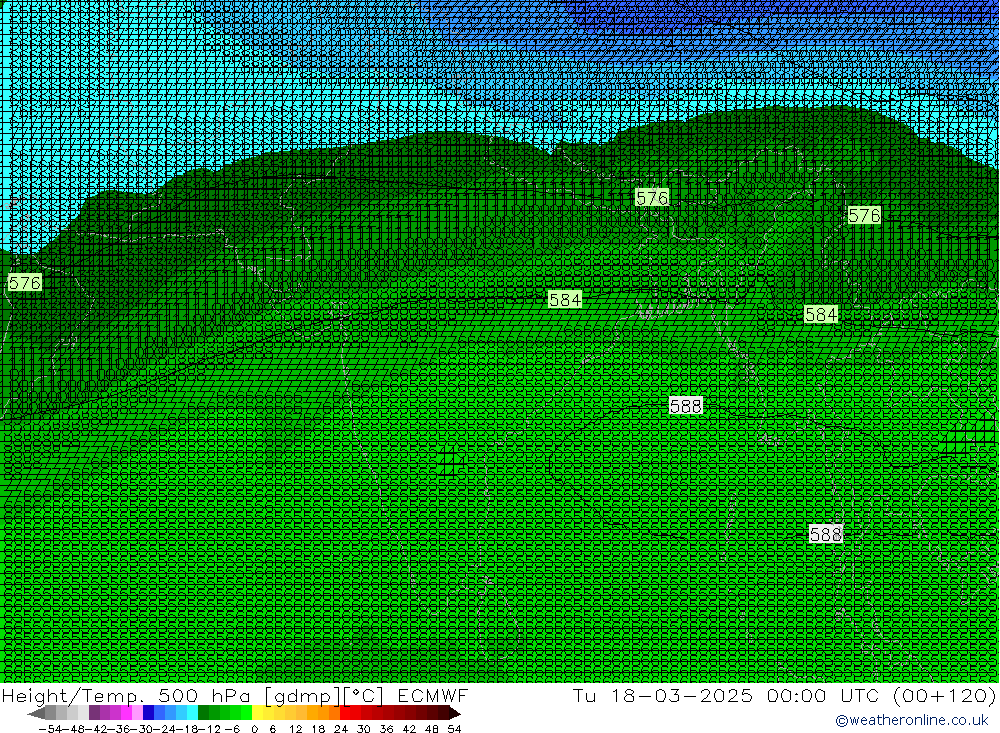Click the dark blue swatch in the legend
Image resolution: width=1000 pixels, height=733 pixels.
[x=148, y=713]
